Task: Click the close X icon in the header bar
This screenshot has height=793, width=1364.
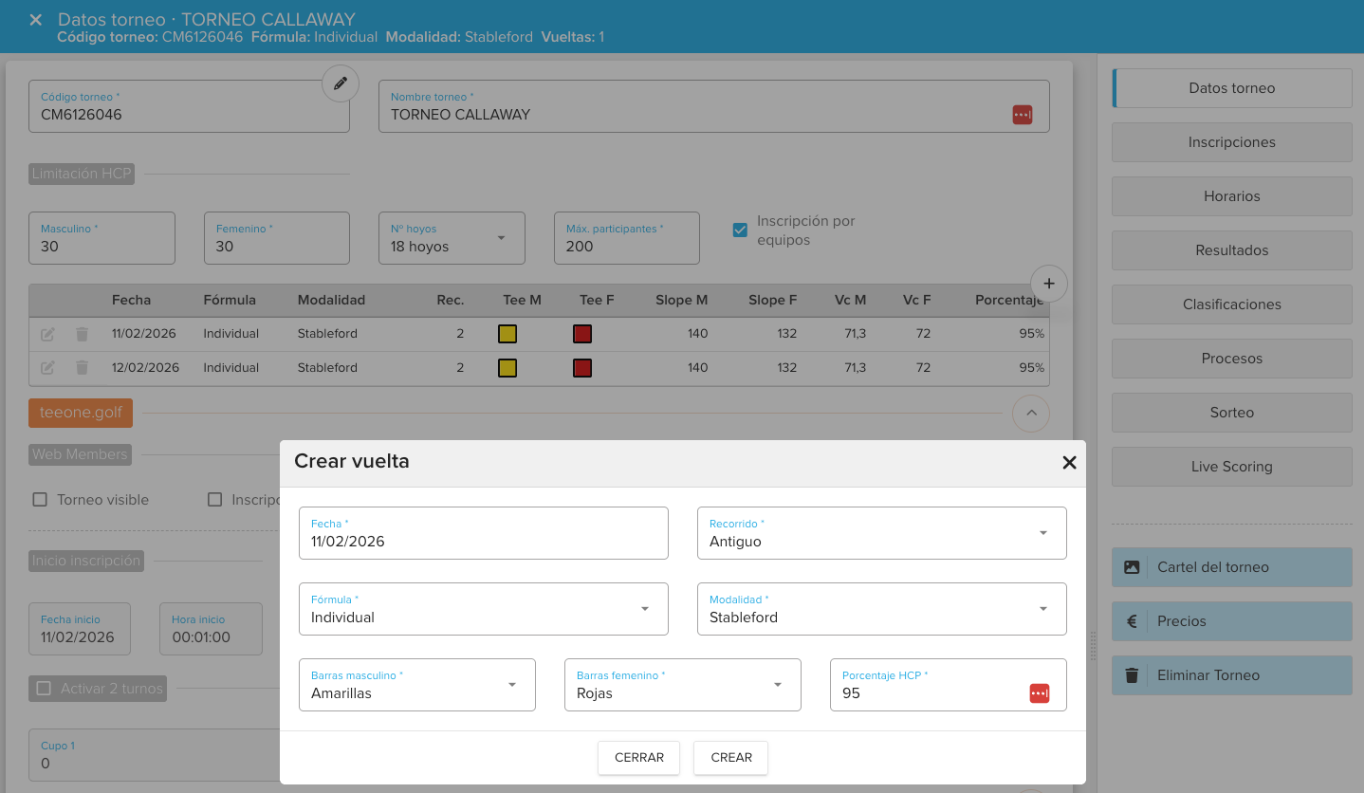Action: pos(36,20)
